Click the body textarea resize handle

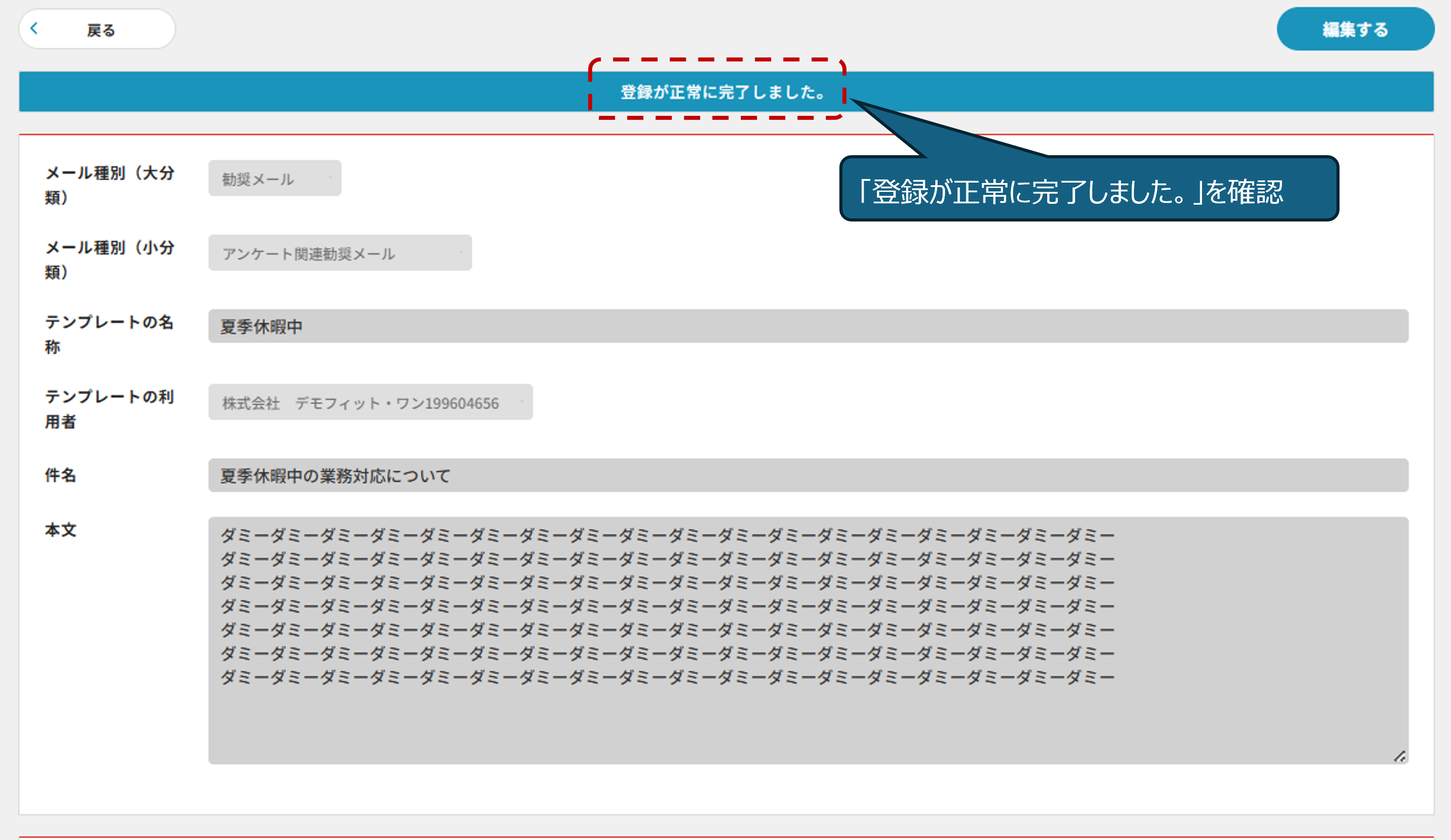point(1399,756)
